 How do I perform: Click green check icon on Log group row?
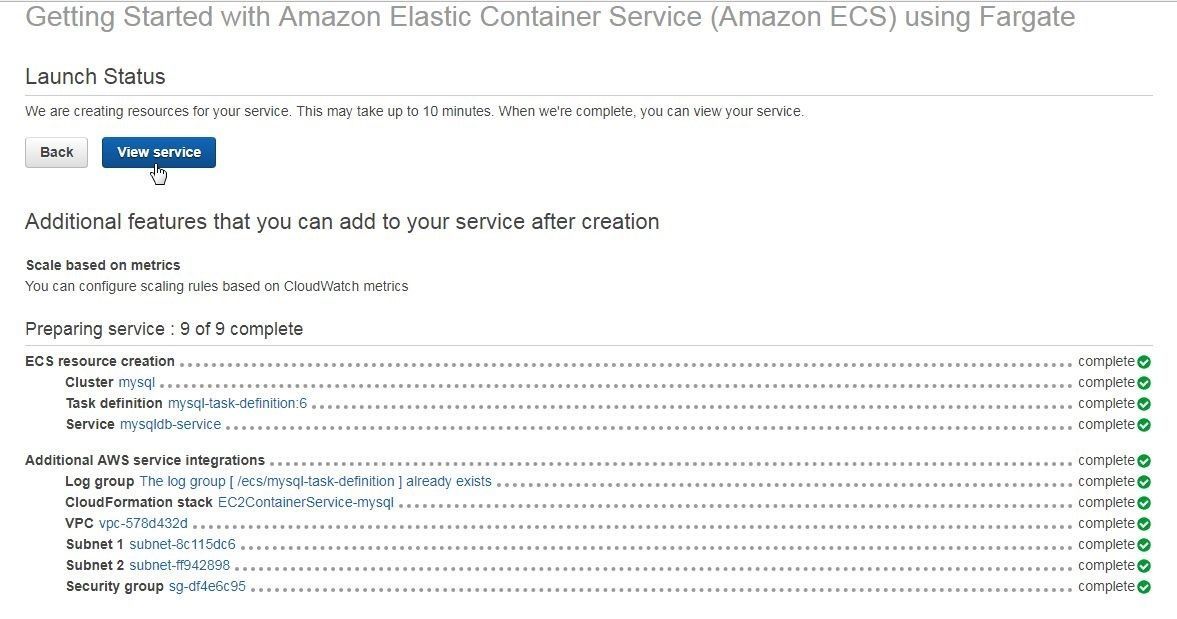pyautogui.click(x=1144, y=482)
